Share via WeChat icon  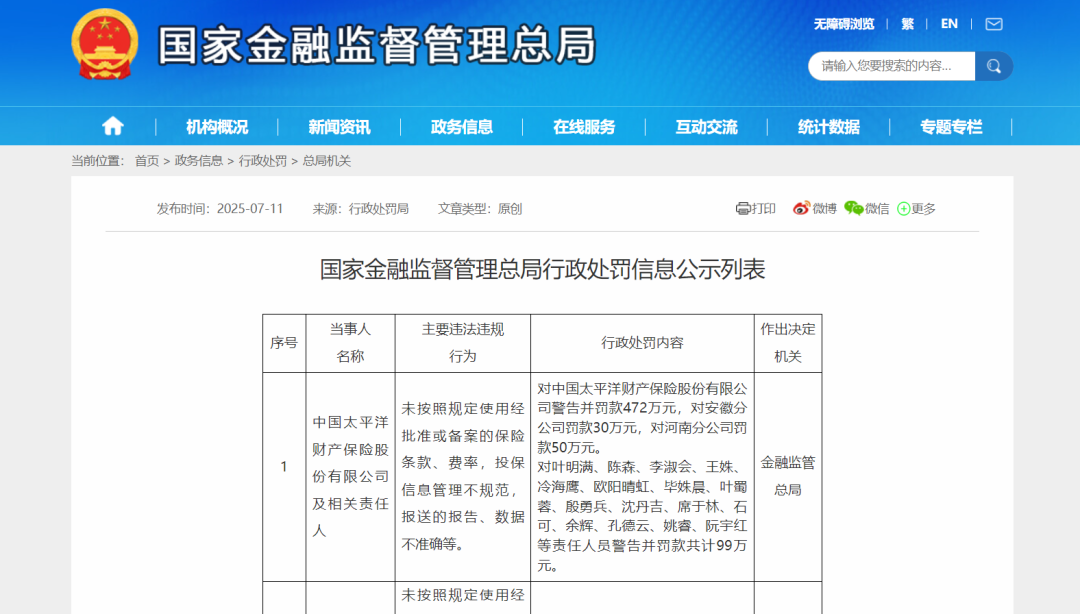[853, 208]
